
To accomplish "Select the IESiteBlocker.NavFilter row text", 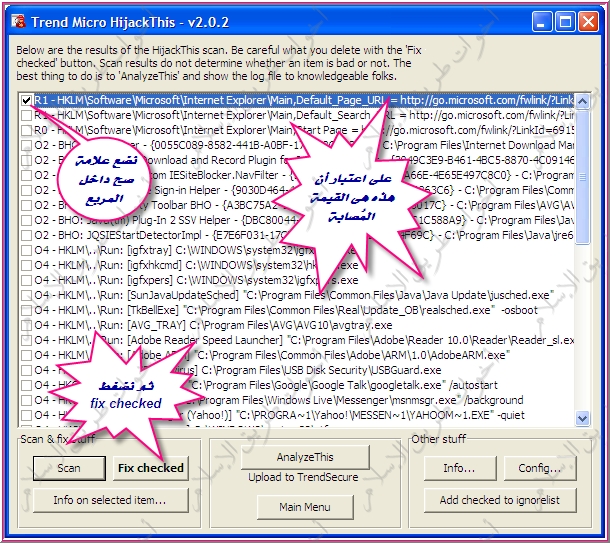I will pos(304,175).
